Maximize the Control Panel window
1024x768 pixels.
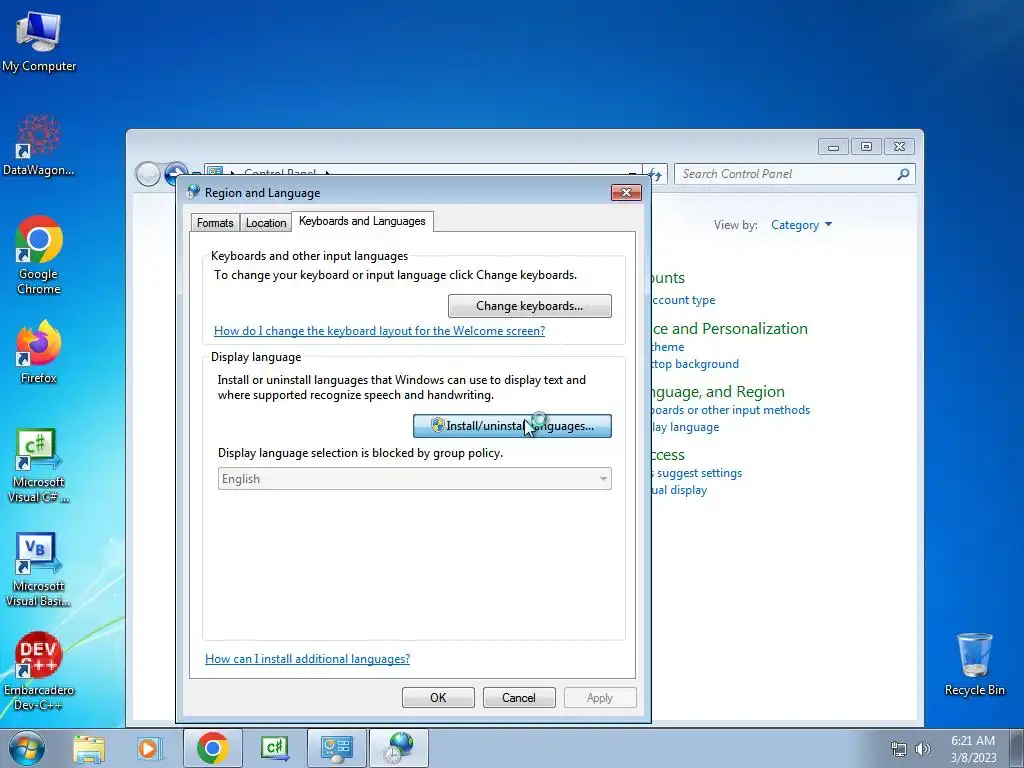866,147
